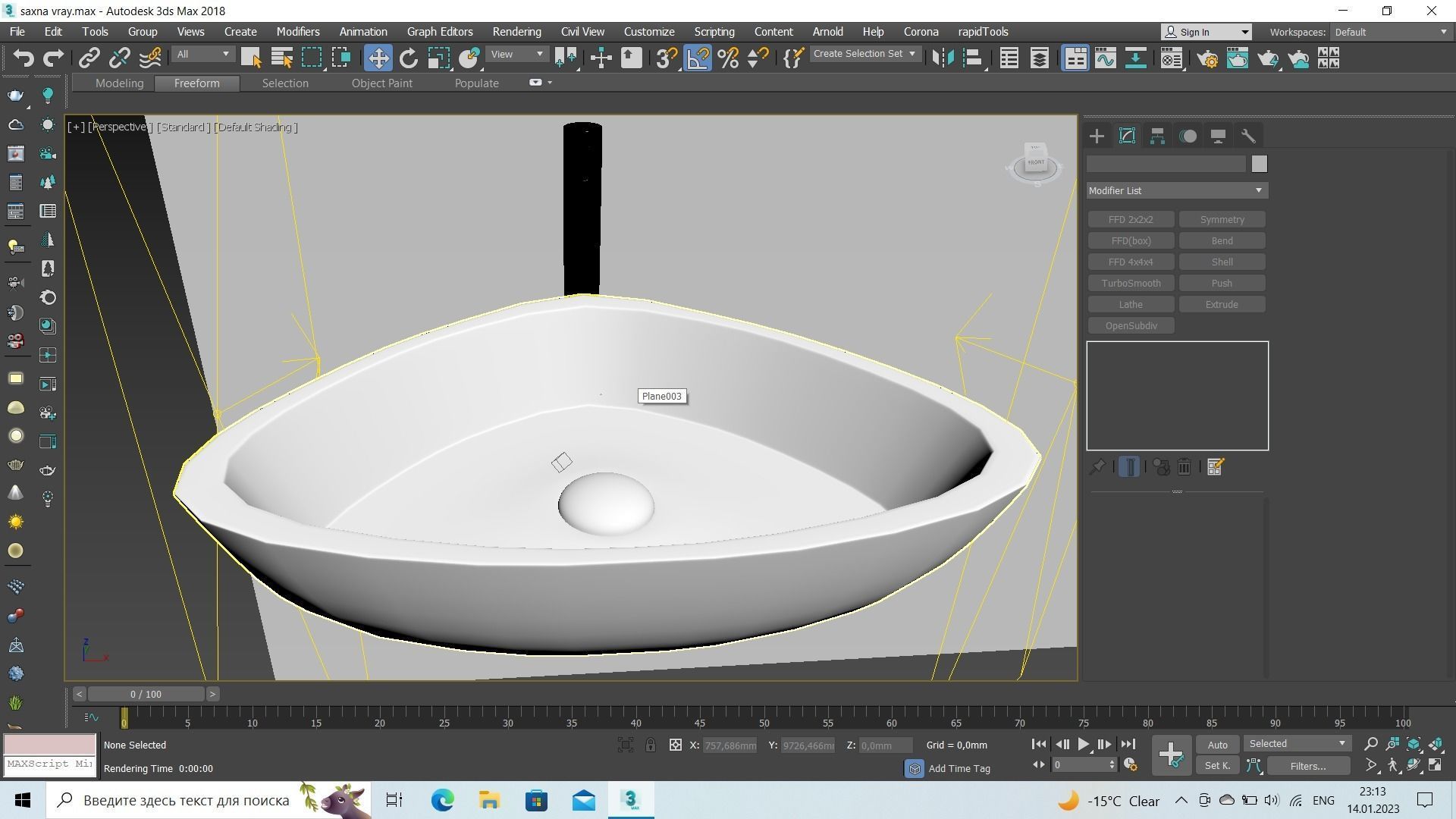Screen dimensions: 1456x819
Task: Open the Curve Editor icon
Action: click(x=1105, y=58)
